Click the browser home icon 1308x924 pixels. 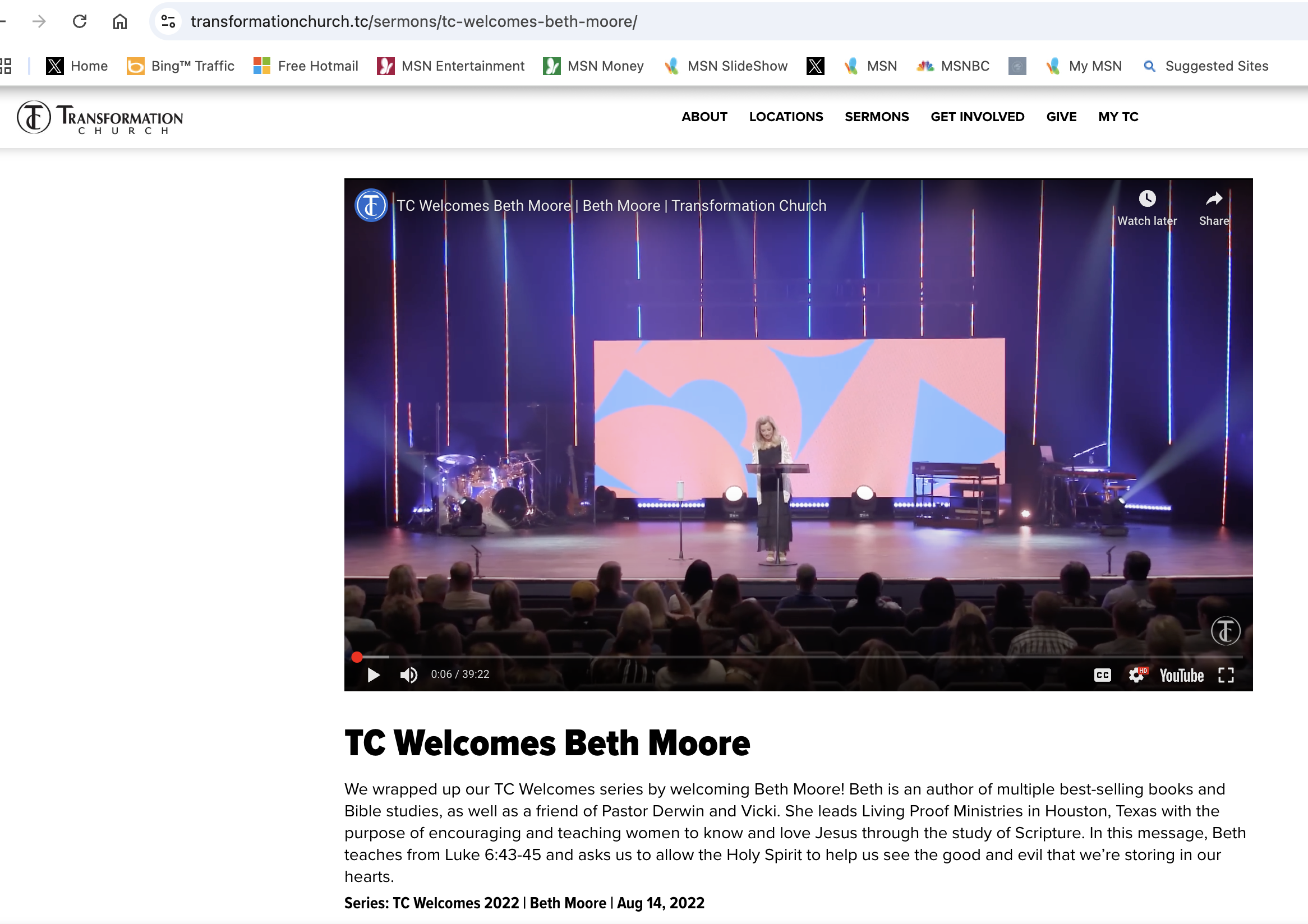(119, 22)
